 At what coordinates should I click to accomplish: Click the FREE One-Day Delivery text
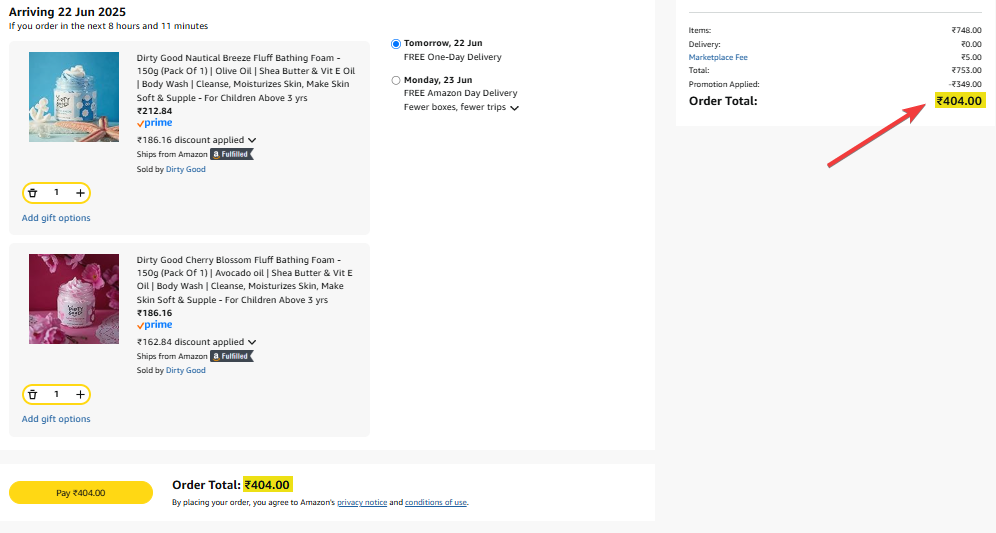(453, 57)
